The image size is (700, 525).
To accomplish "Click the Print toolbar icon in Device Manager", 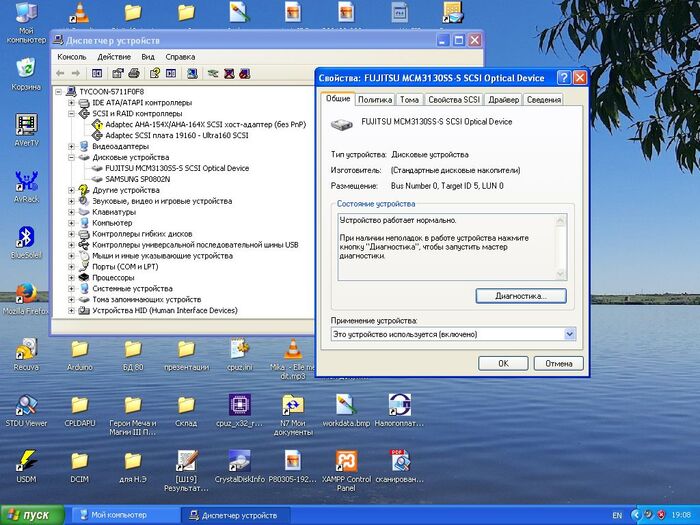I will pyautogui.click(x=135, y=73).
